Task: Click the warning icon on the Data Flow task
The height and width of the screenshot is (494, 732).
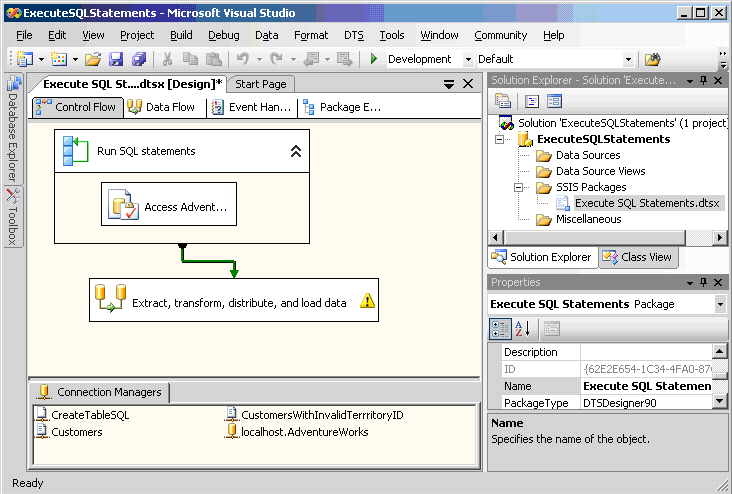Action: click(x=367, y=300)
